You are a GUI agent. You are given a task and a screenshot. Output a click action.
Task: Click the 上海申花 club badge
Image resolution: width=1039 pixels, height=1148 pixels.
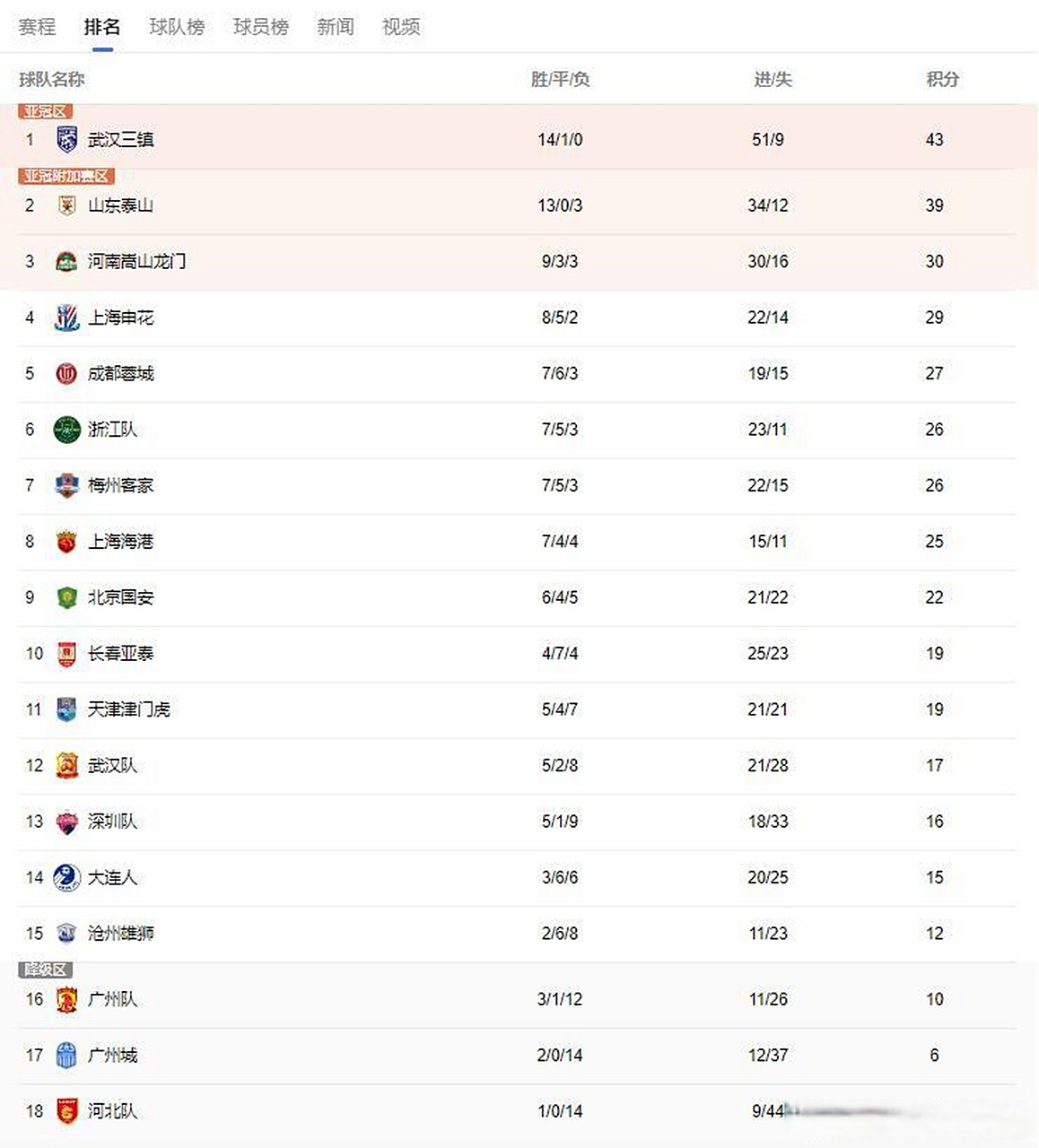click(x=66, y=317)
